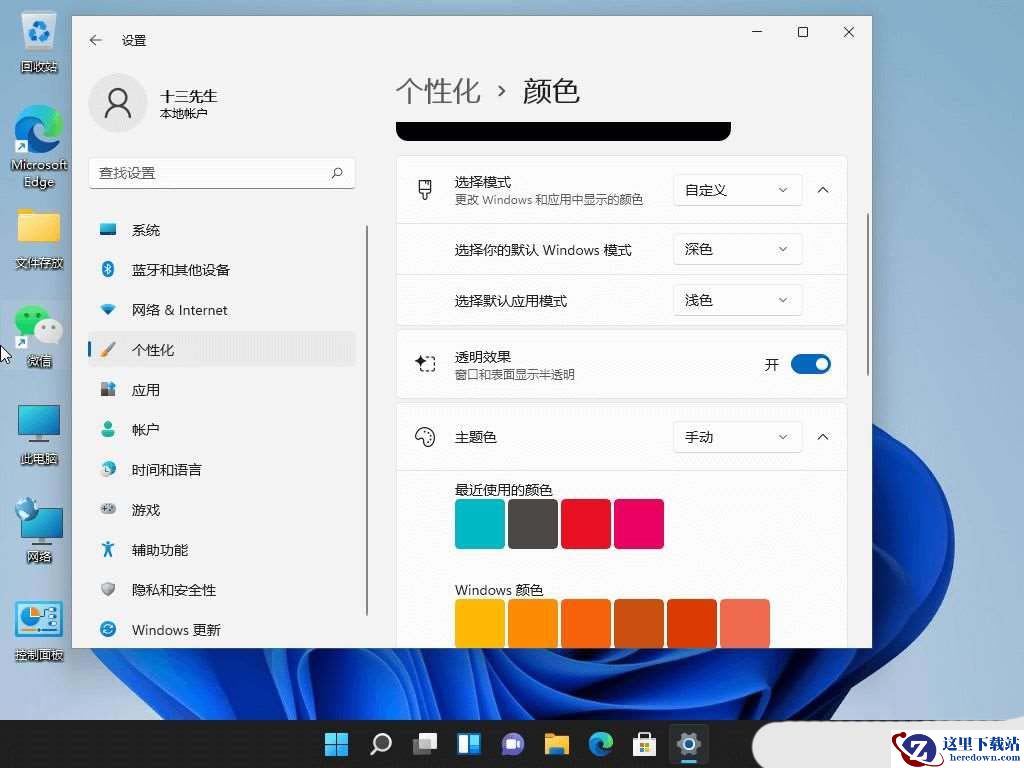Open default app mode dropdown showing 浅色
Image resolution: width=1024 pixels, height=768 pixels.
tap(737, 300)
